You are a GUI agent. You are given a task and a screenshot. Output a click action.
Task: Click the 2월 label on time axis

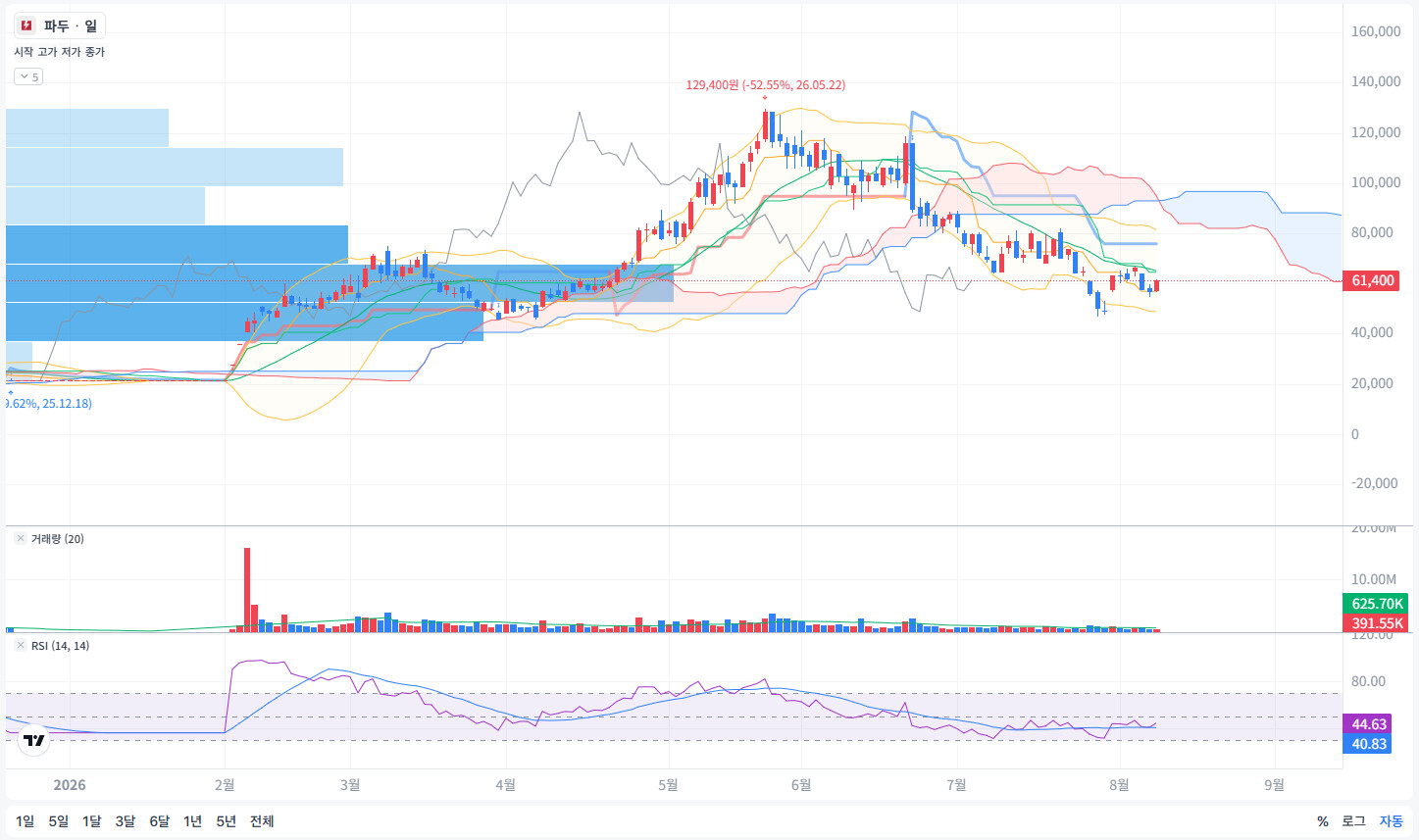tap(225, 785)
